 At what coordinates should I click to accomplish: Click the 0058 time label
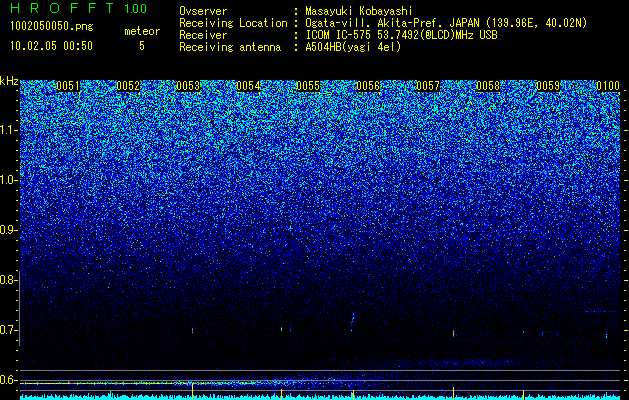[x=488, y=86]
